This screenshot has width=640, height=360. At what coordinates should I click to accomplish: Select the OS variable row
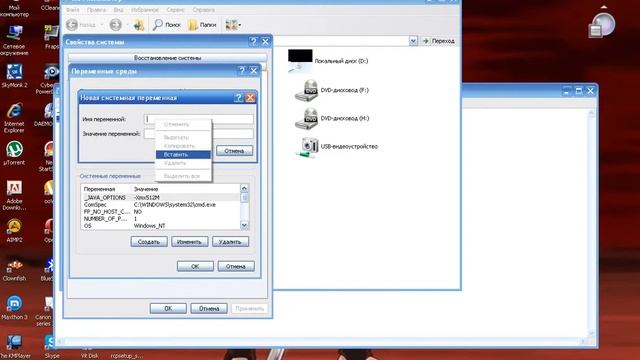pyautogui.click(x=160, y=226)
